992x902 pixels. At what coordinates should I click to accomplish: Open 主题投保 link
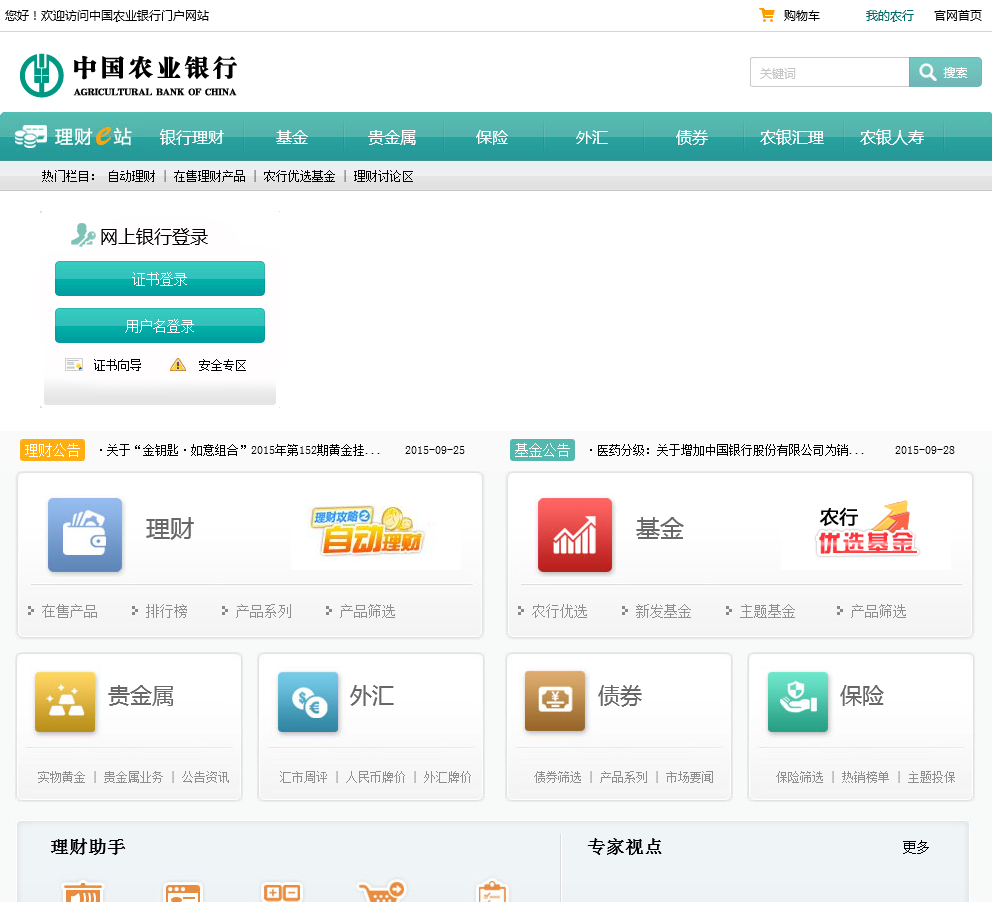[x=931, y=777]
